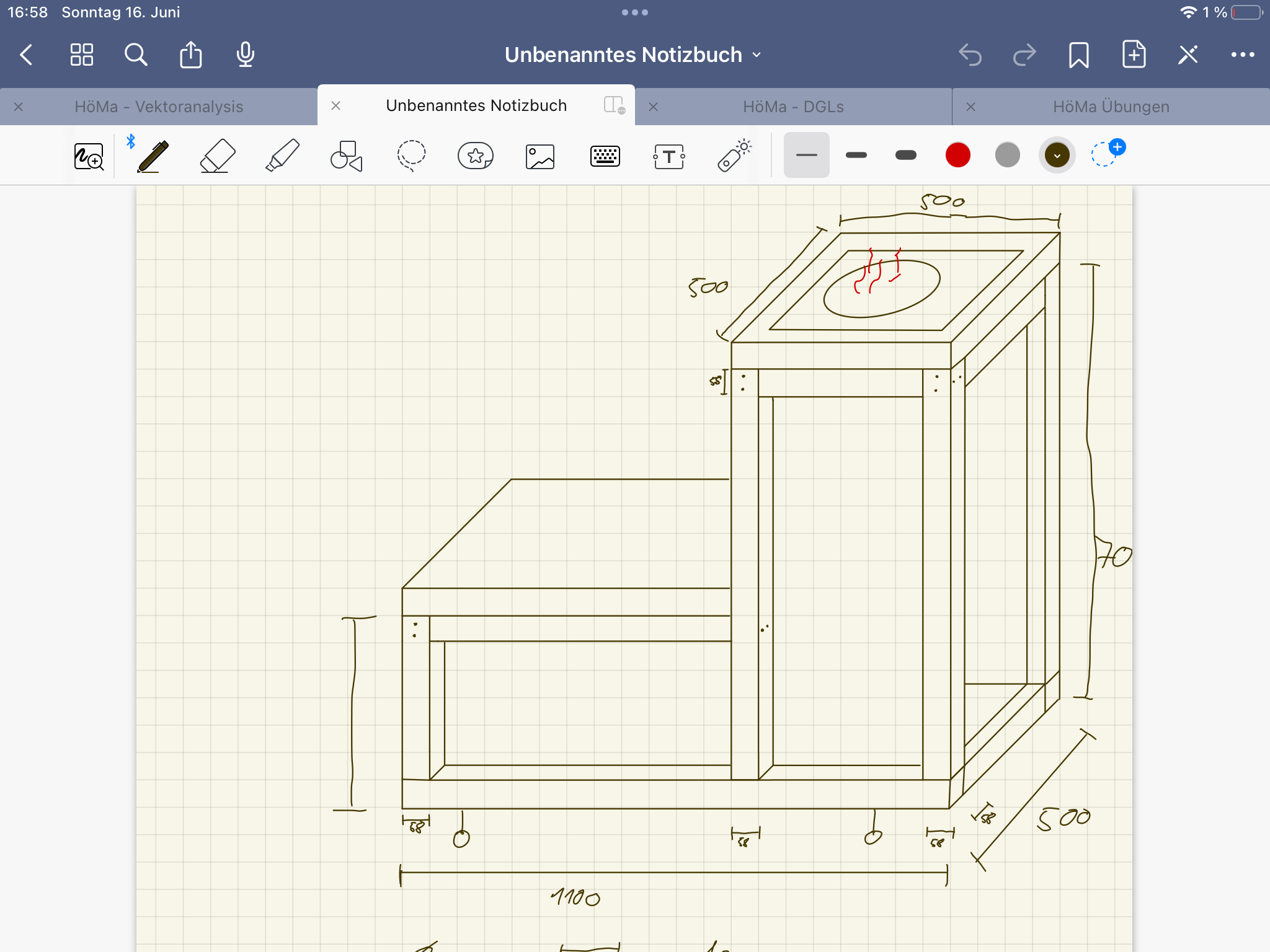Screen dimensions: 1270x952
Task: Open the shapes tool
Action: pyautogui.click(x=346, y=156)
